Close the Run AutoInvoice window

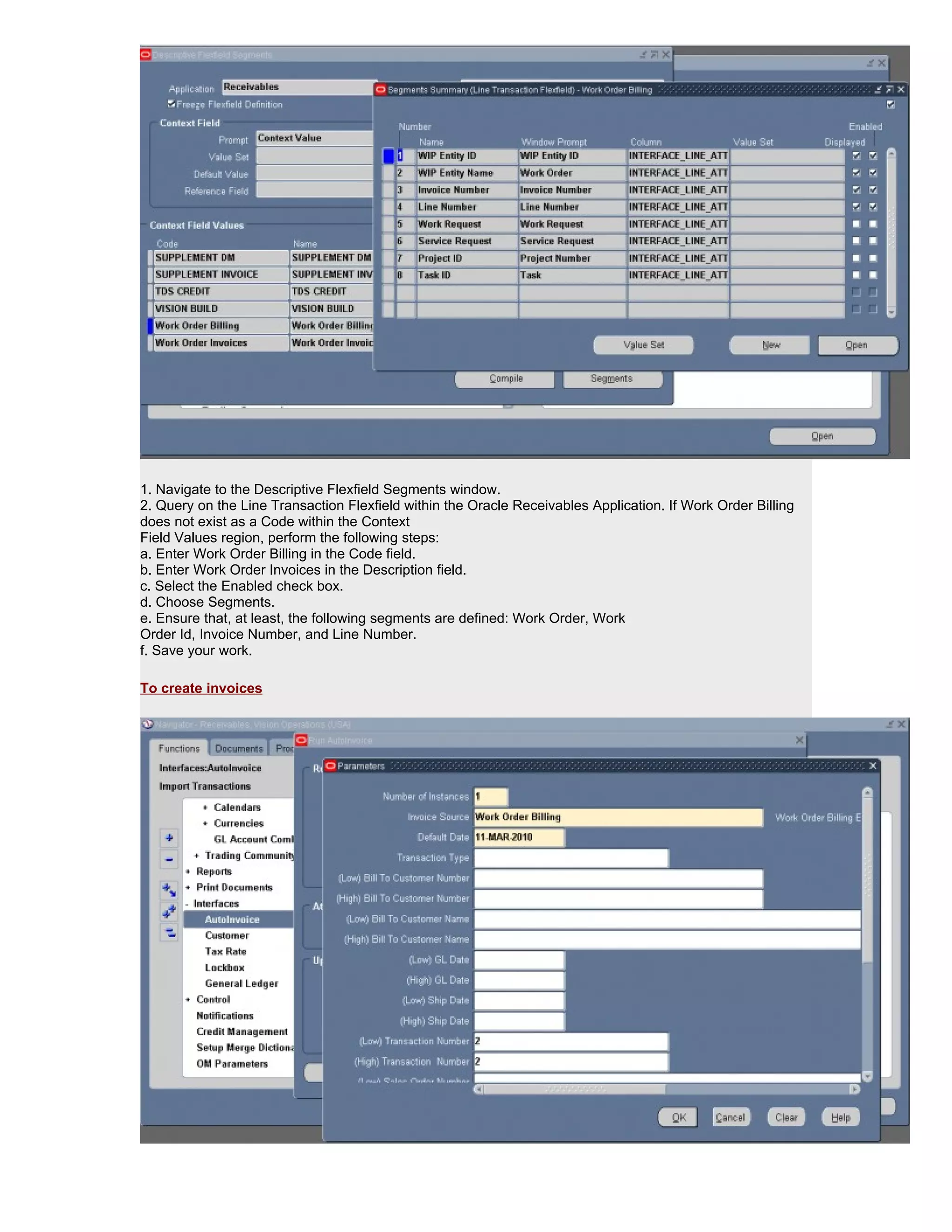pyautogui.click(x=799, y=740)
